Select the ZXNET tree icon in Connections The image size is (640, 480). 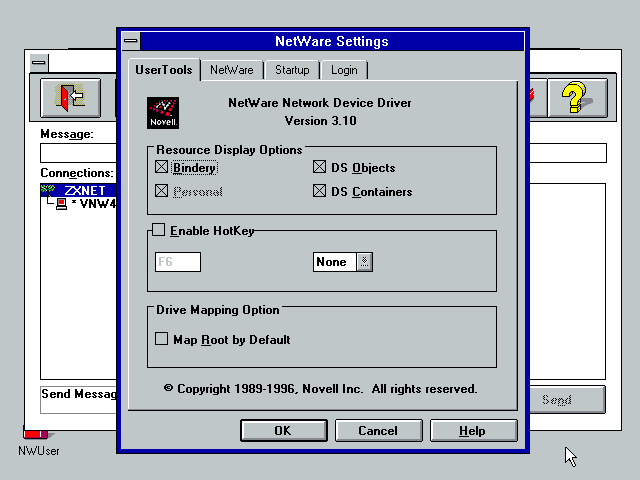(48, 190)
